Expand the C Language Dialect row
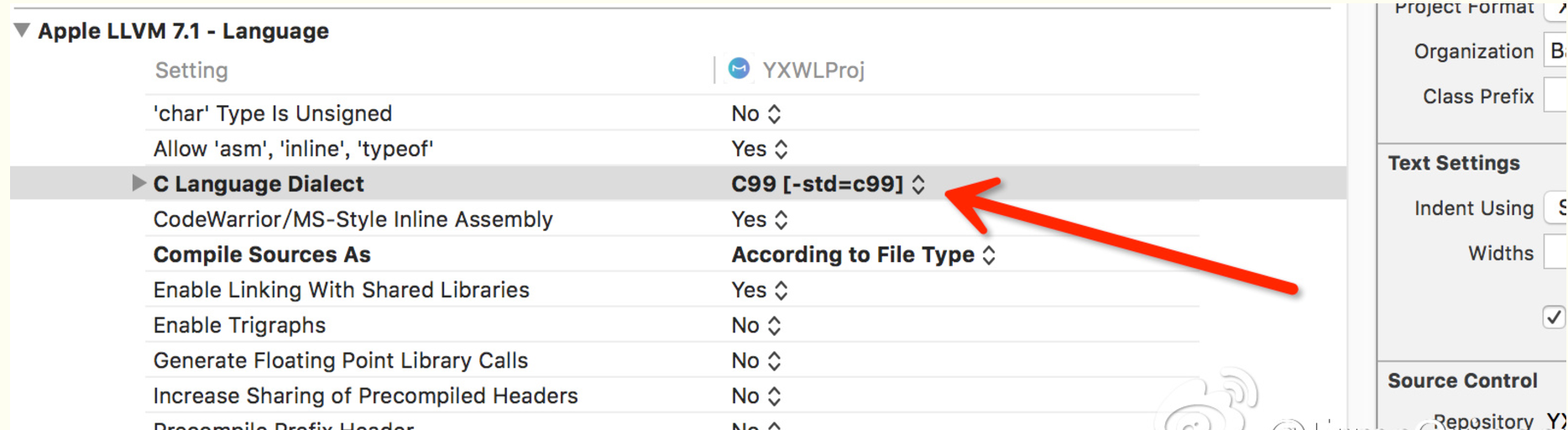The image size is (1568, 430). (139, 183)
